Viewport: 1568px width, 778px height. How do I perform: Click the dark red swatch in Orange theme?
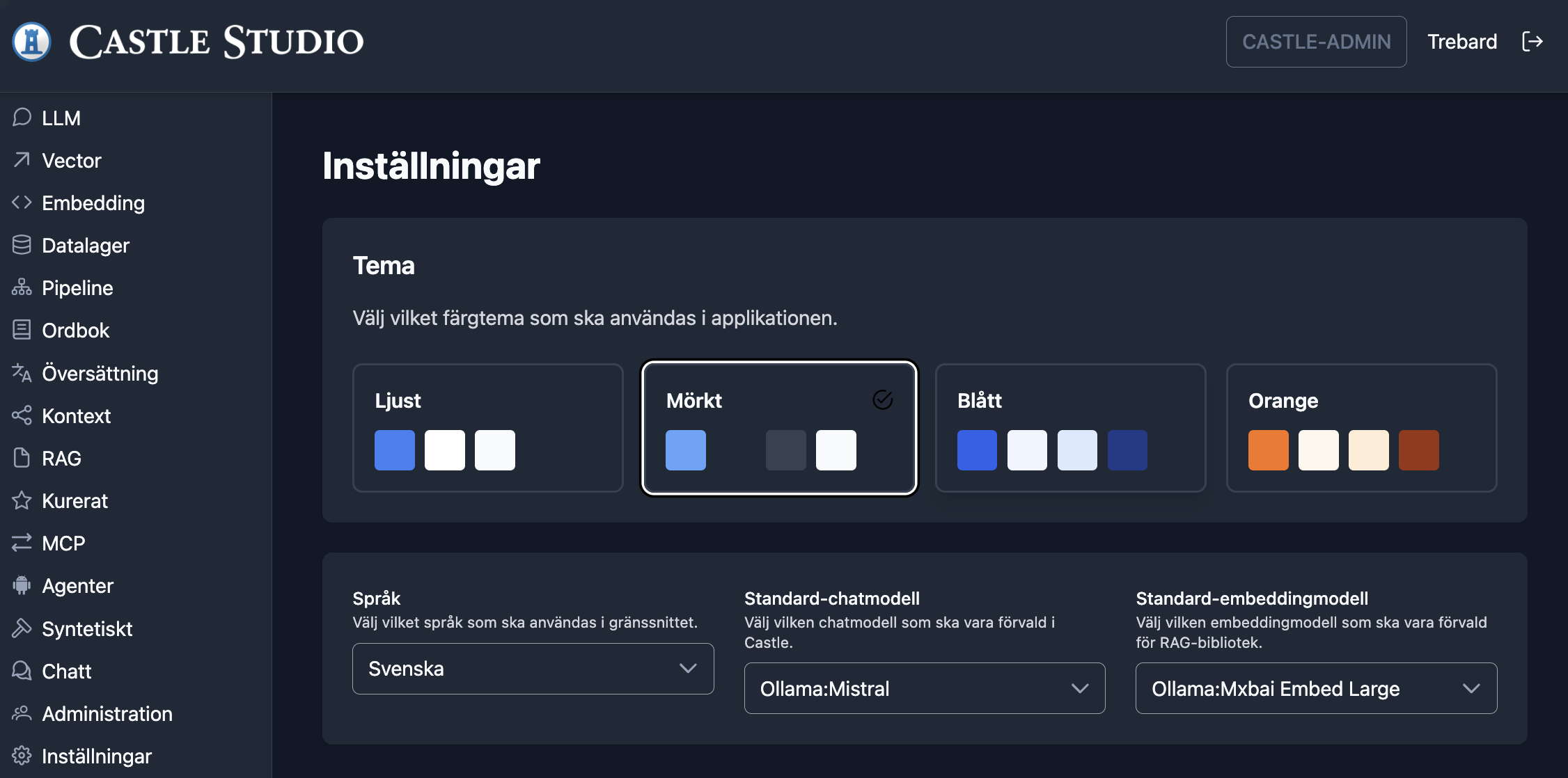[x=1418, y=450]
